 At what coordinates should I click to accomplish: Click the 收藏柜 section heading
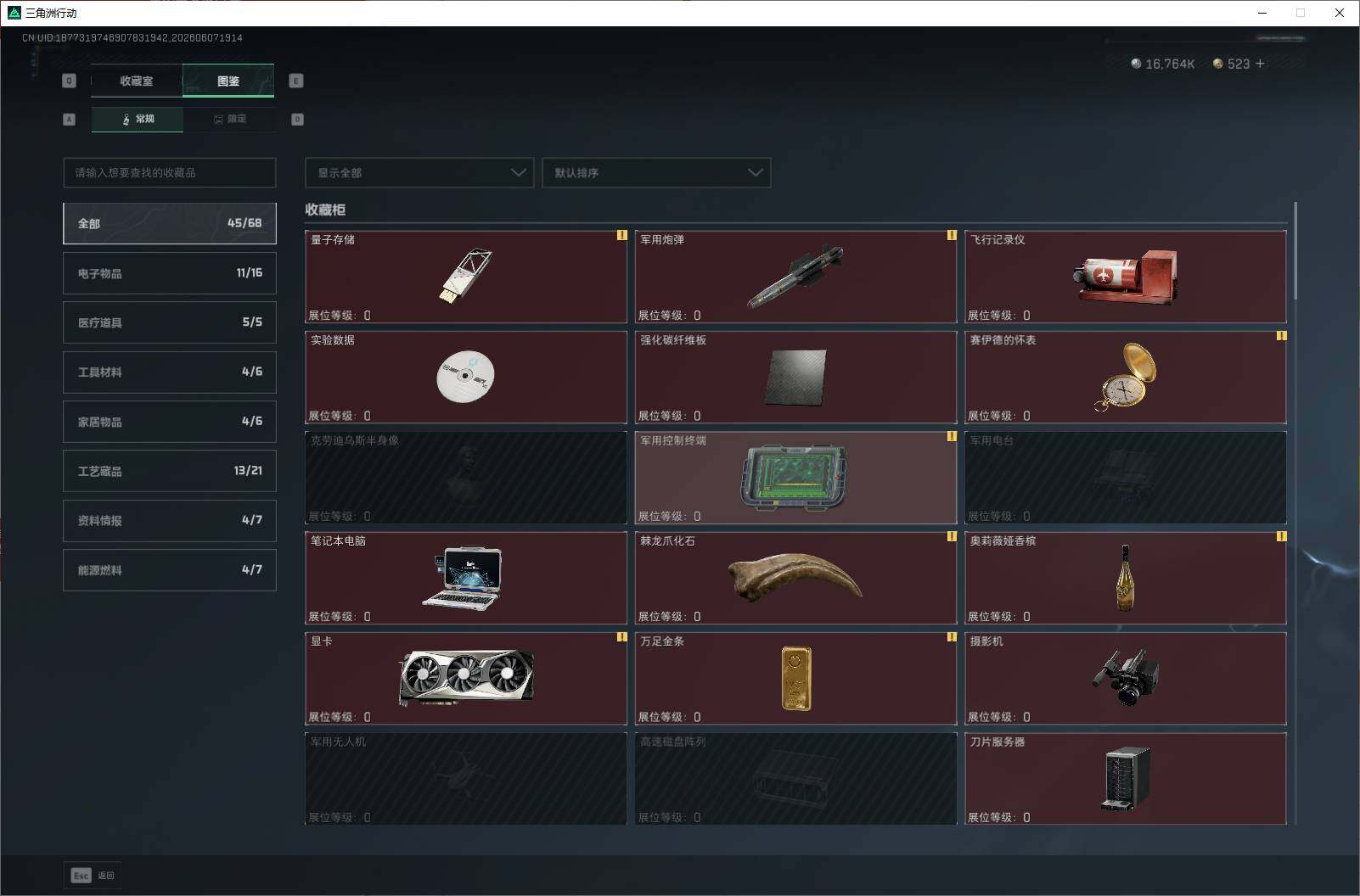(325, 210)
